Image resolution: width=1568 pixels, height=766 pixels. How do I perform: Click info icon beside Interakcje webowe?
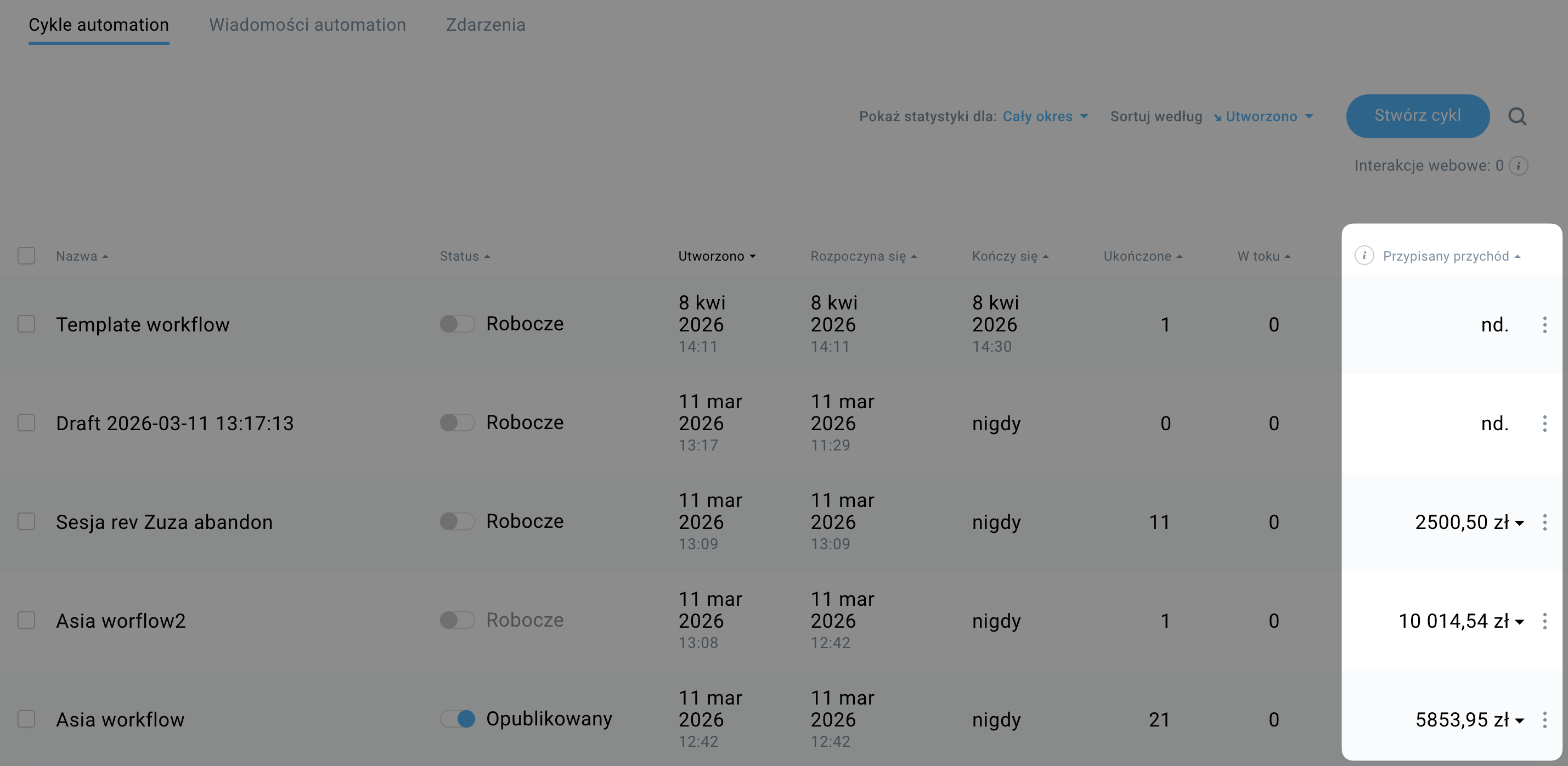(x=1519, y=166)
